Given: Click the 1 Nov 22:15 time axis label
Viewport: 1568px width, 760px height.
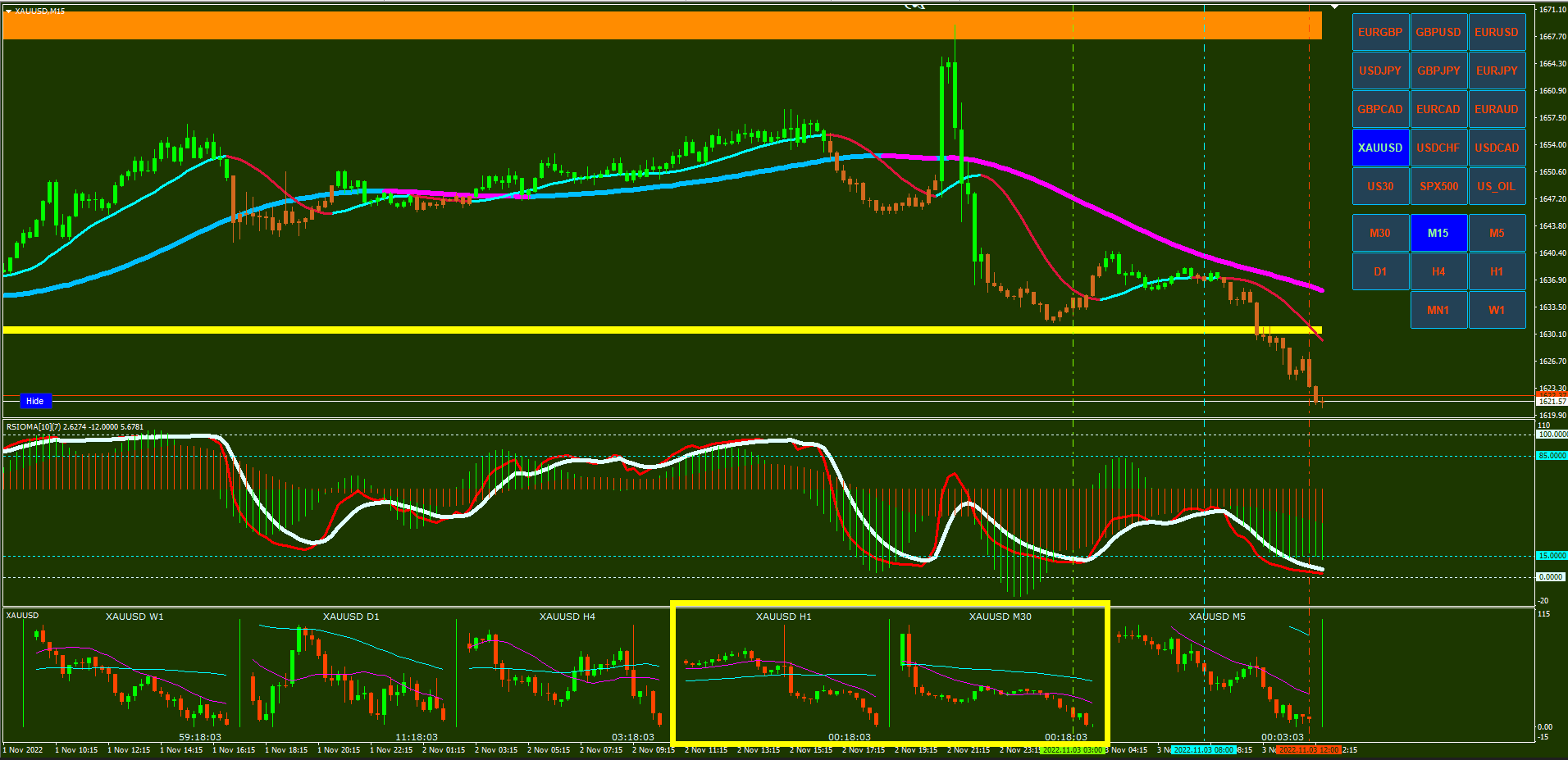Looking at the screenshot, I should pyautogui.click(x=391, y=750).
